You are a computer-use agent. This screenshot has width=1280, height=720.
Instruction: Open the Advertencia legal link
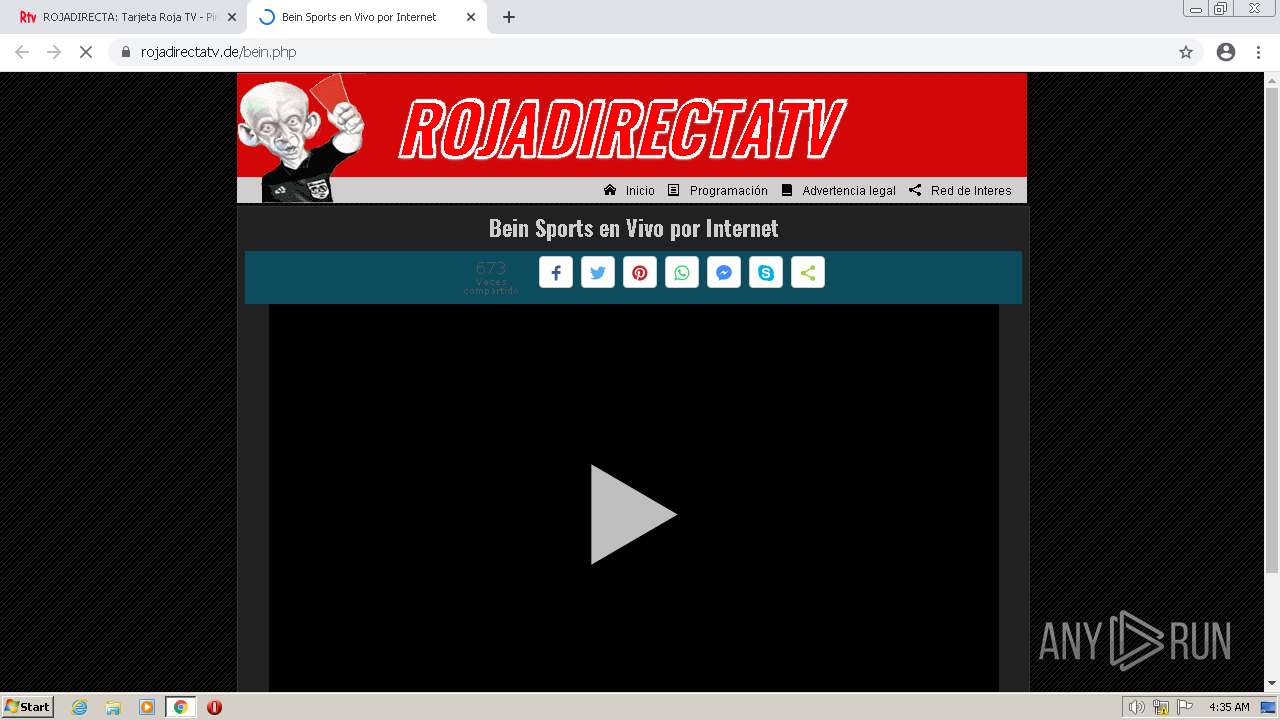[849, 191]
